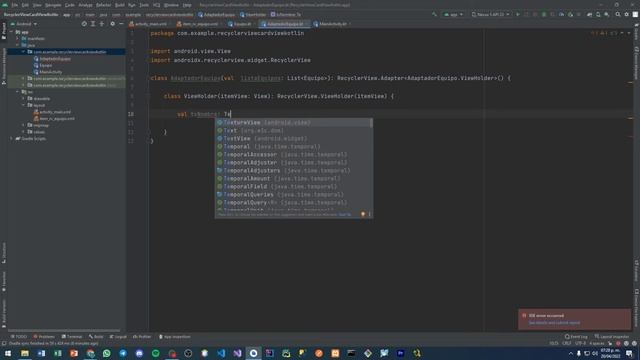
Task: Open the Layout Inspector panel
Action: tap(612, 337)
